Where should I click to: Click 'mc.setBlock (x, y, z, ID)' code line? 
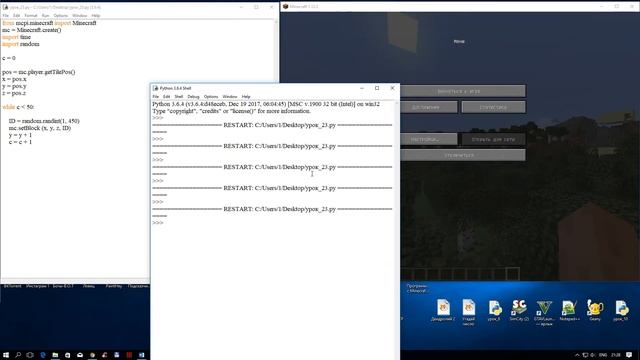click(x=40, y=128)
